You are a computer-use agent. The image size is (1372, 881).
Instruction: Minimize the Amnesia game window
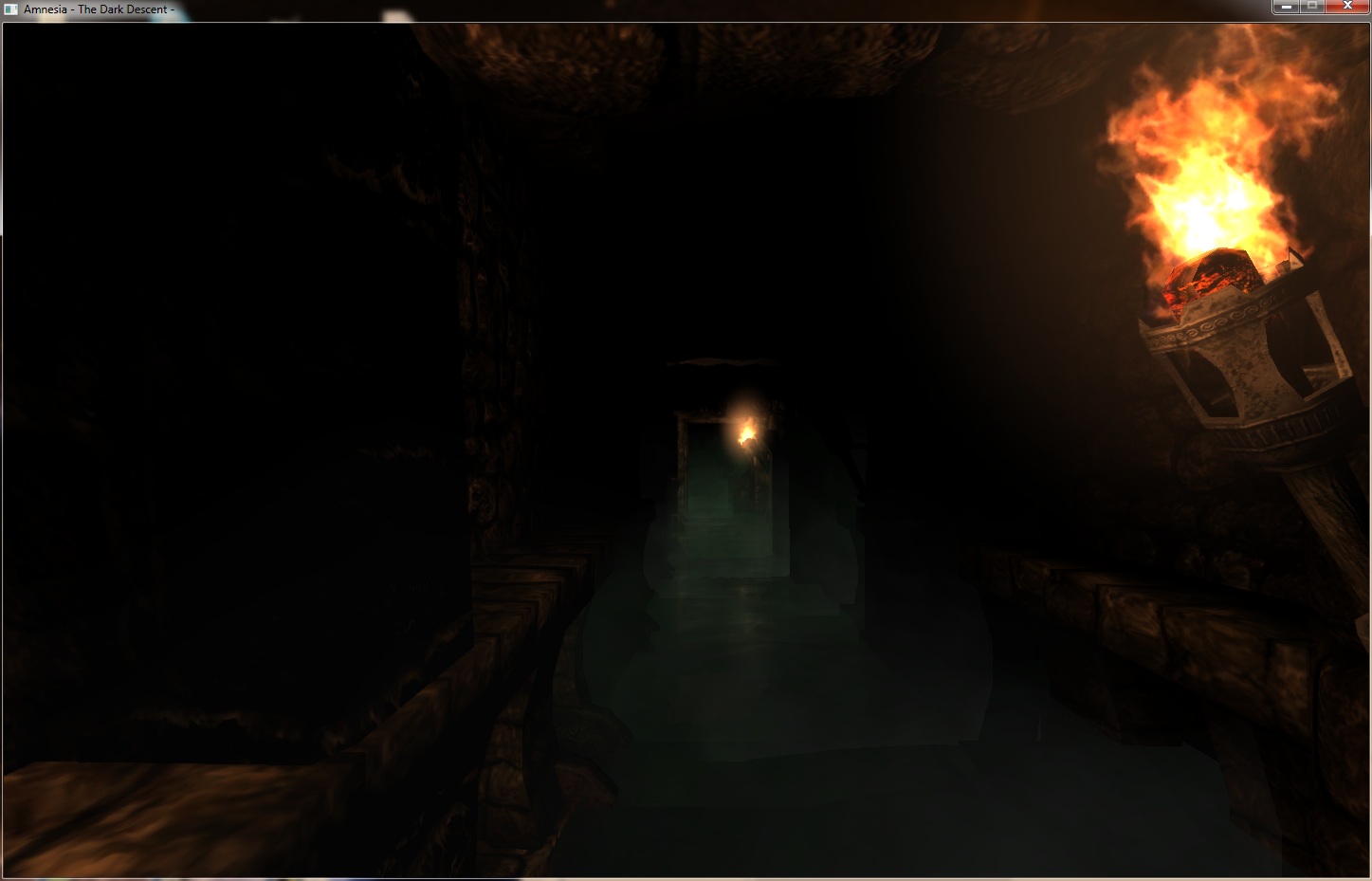(x=1288, y=7)
